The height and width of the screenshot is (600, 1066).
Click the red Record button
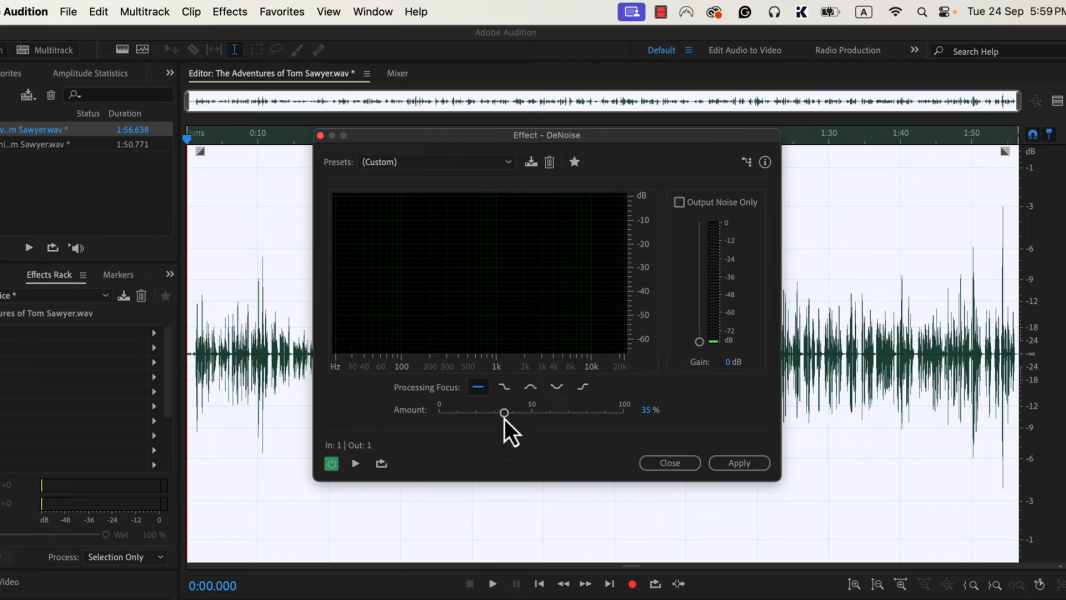[632, 584]
